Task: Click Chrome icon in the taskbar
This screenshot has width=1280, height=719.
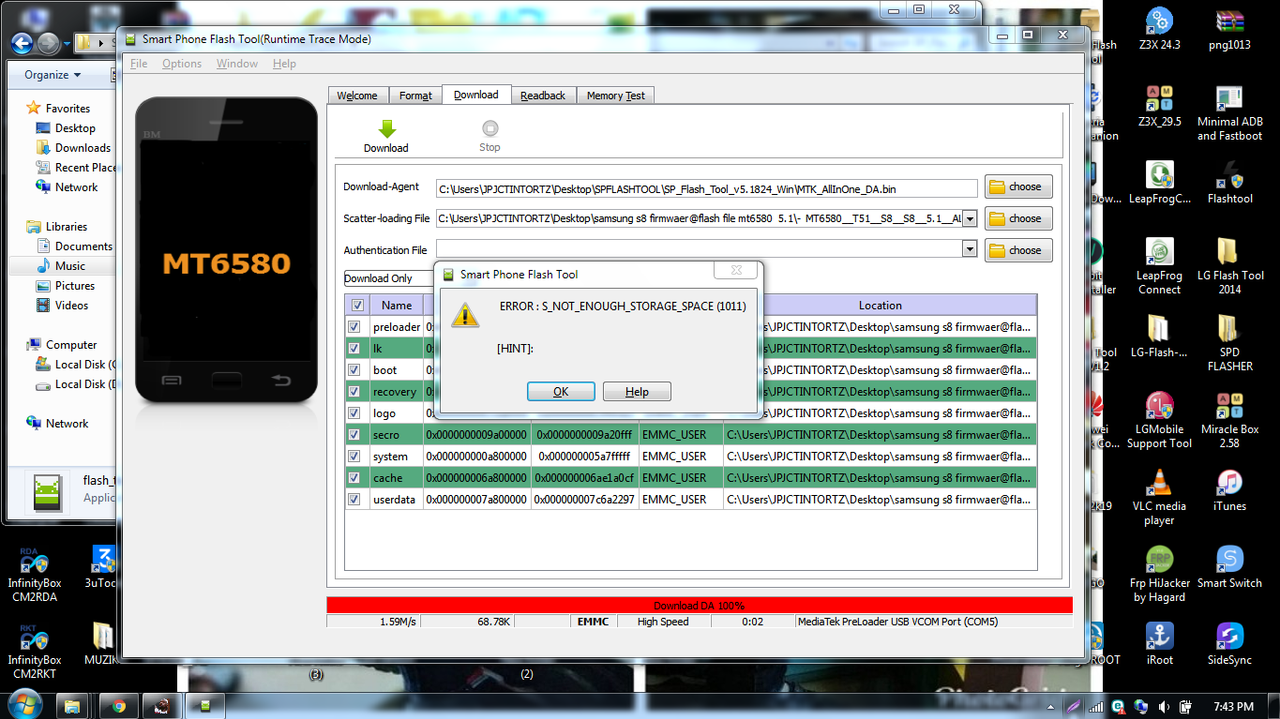Action: 118,706
